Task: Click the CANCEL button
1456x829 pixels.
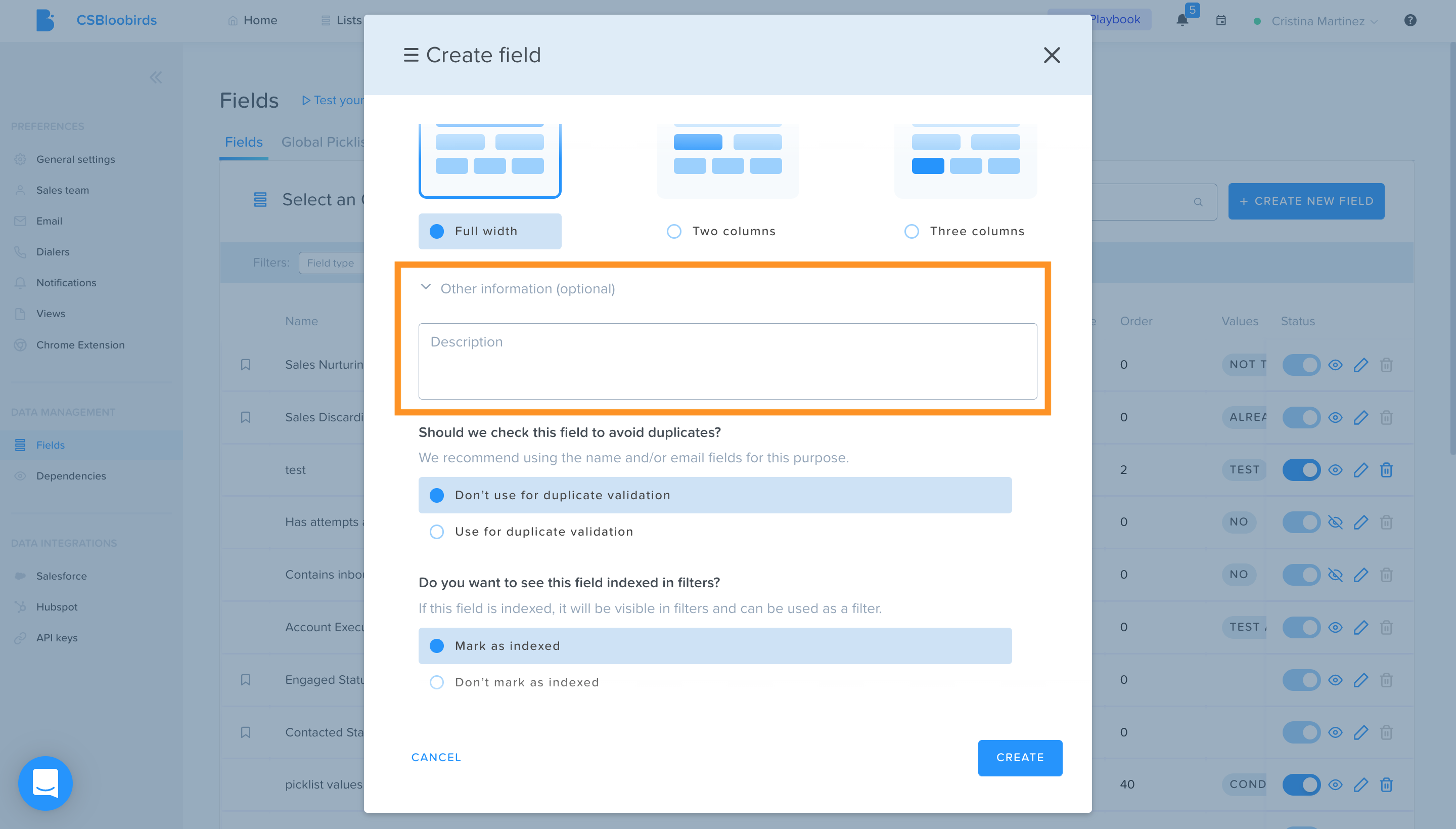Action: (x=436, y=757)
